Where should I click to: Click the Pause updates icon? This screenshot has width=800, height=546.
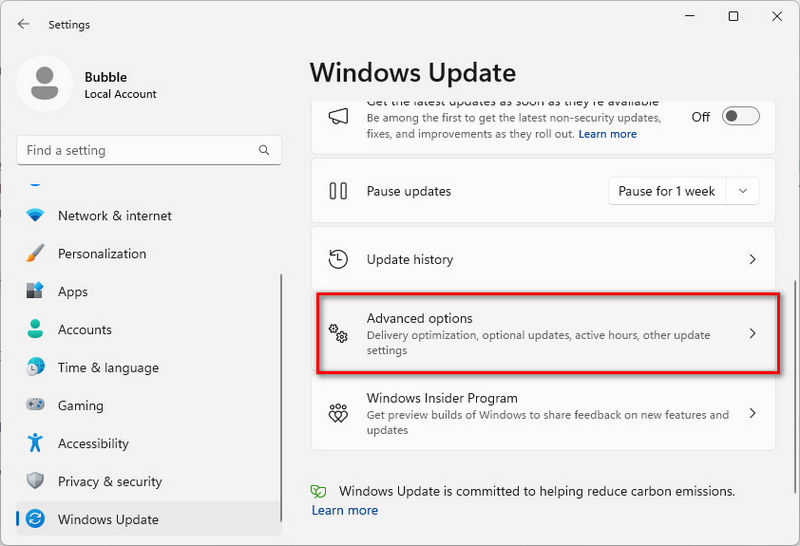(338, 191)
